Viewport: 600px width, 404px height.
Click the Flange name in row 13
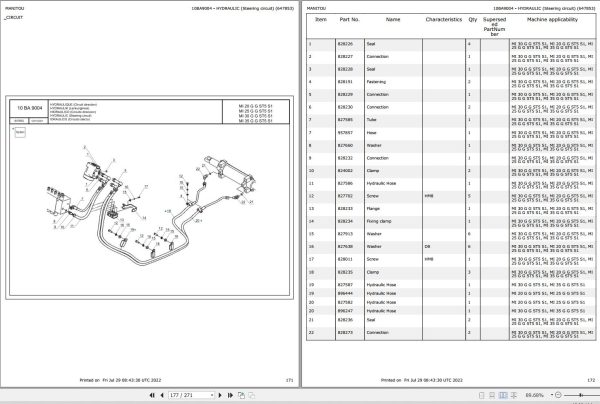click(373, 209)
